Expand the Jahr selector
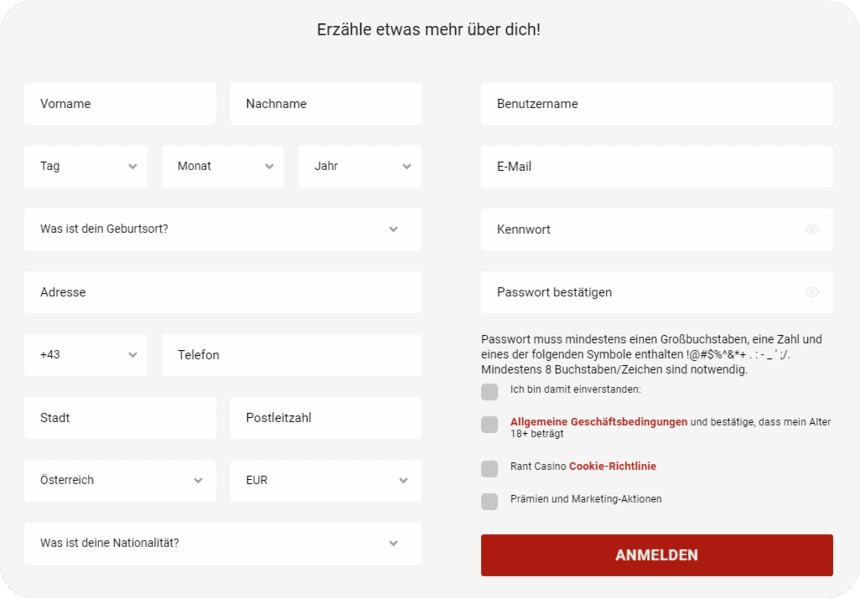Image resolution: width=860 pixels, height=598 pixels. [x=359, y=166]
